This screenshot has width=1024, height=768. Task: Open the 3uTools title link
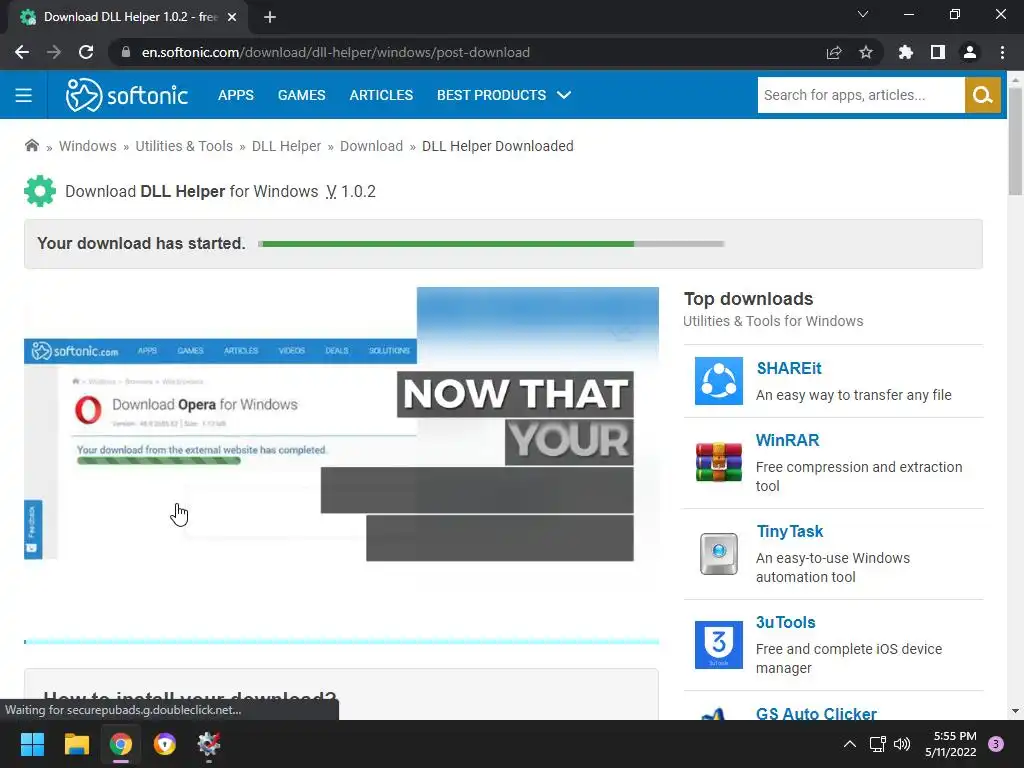(786, 622)
